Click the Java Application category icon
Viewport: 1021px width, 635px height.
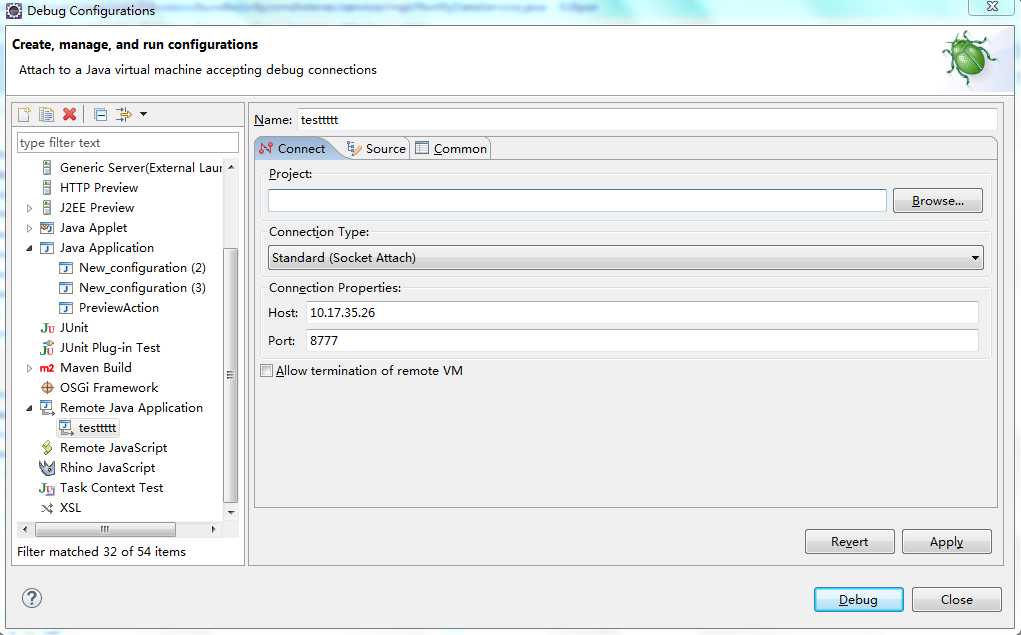(x=47, y=248)
